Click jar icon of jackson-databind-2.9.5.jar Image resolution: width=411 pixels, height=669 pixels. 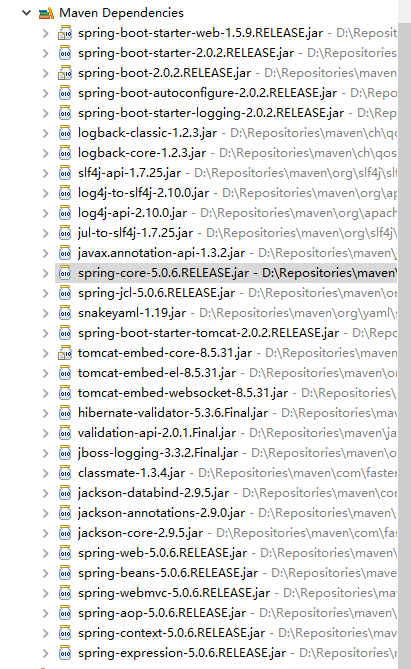(65, 493)
